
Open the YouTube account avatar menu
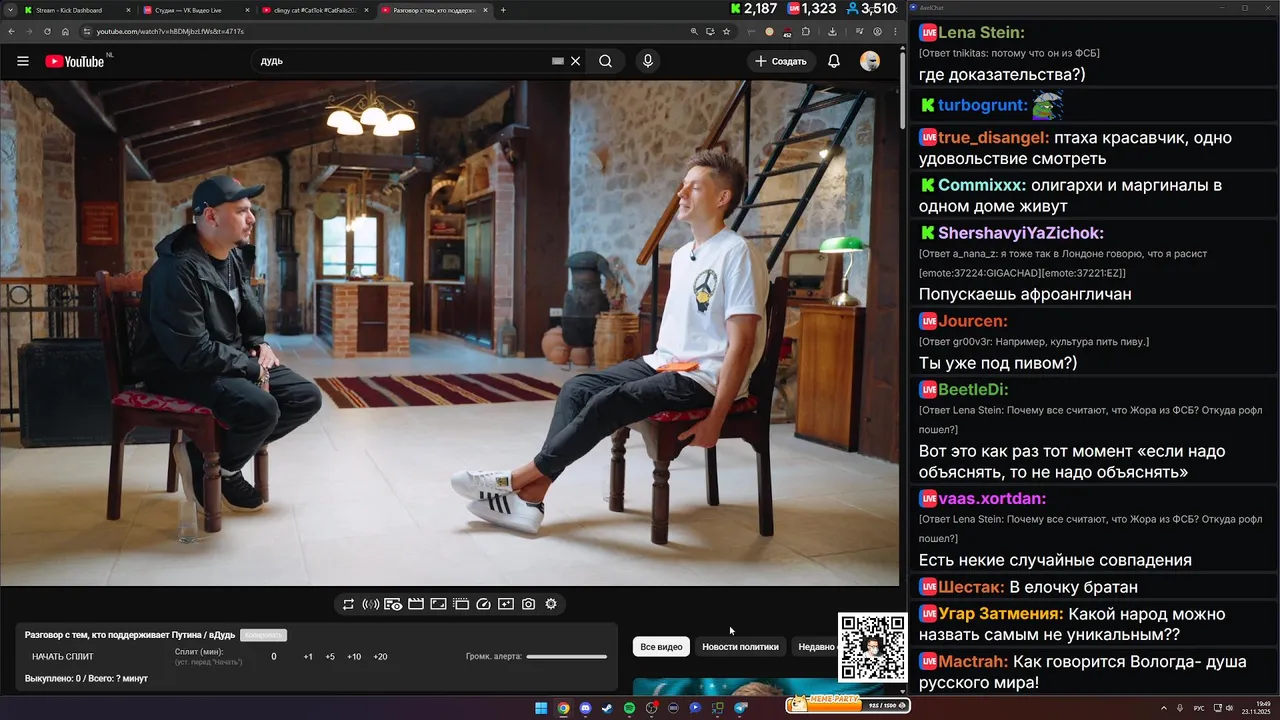870,61
